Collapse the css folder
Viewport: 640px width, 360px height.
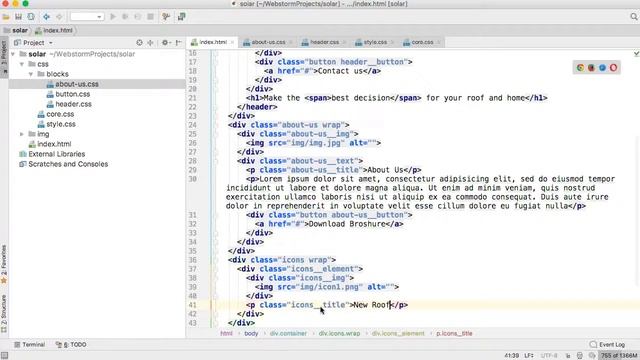pos(22,64)
